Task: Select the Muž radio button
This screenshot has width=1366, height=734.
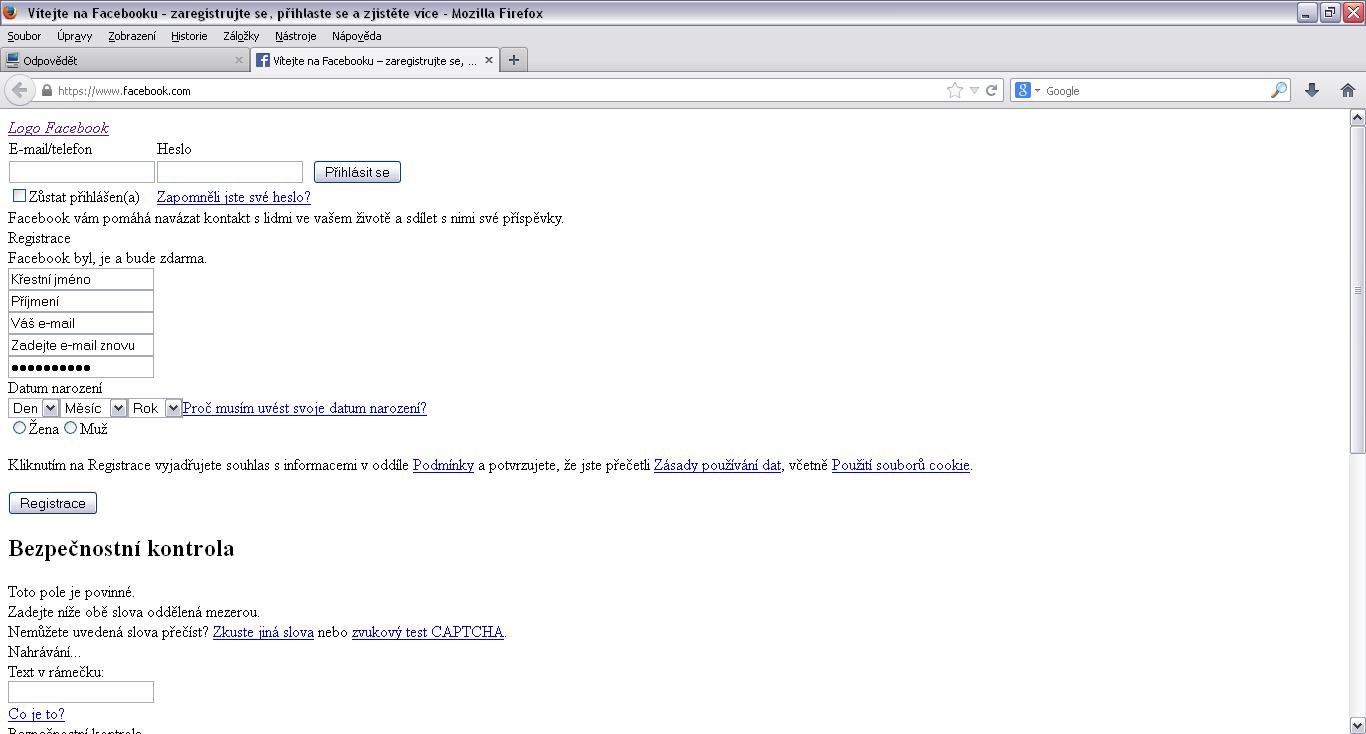Action: pos(70,427)
